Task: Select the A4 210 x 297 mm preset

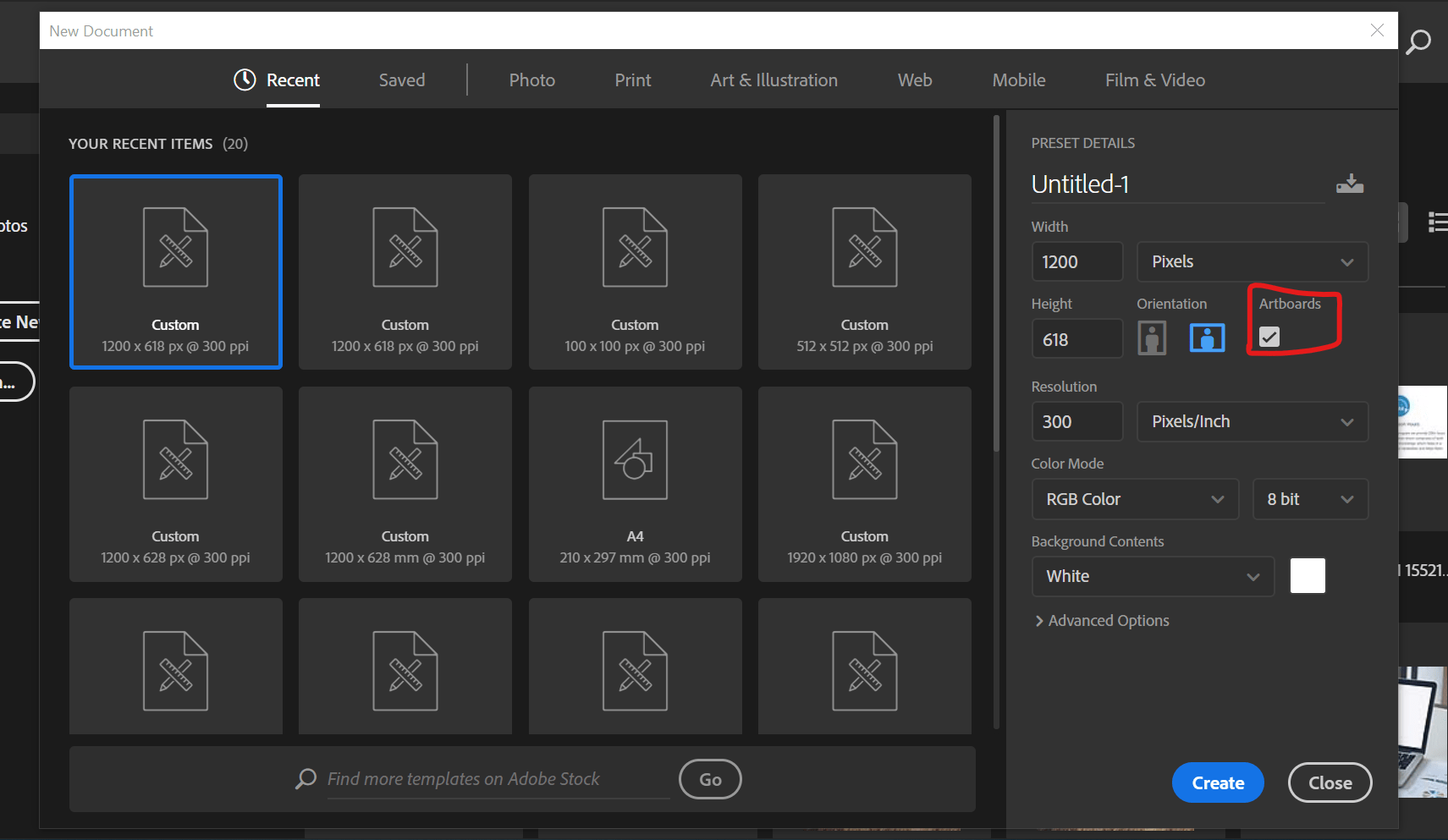Action: 636,484
